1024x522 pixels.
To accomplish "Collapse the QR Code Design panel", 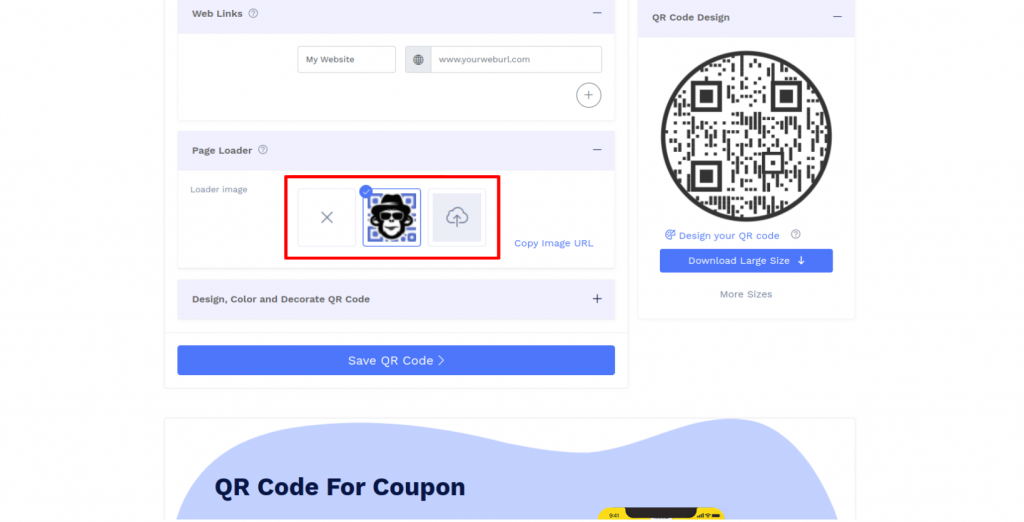I will tap(837, 17).
